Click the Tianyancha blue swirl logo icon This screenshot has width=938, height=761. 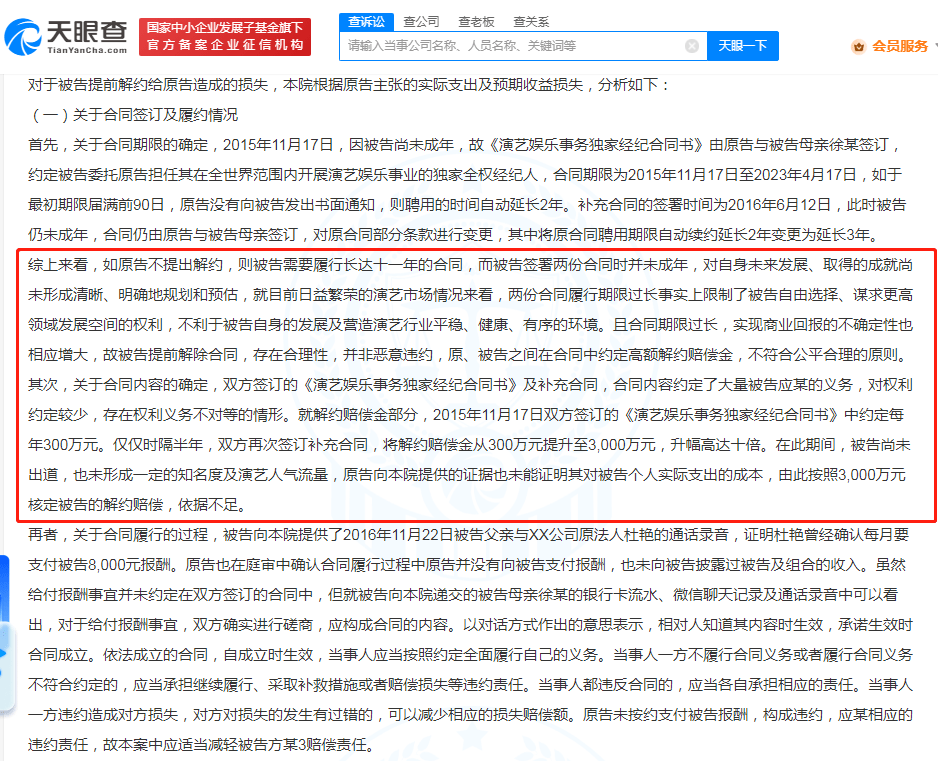[x=22, y=36]
